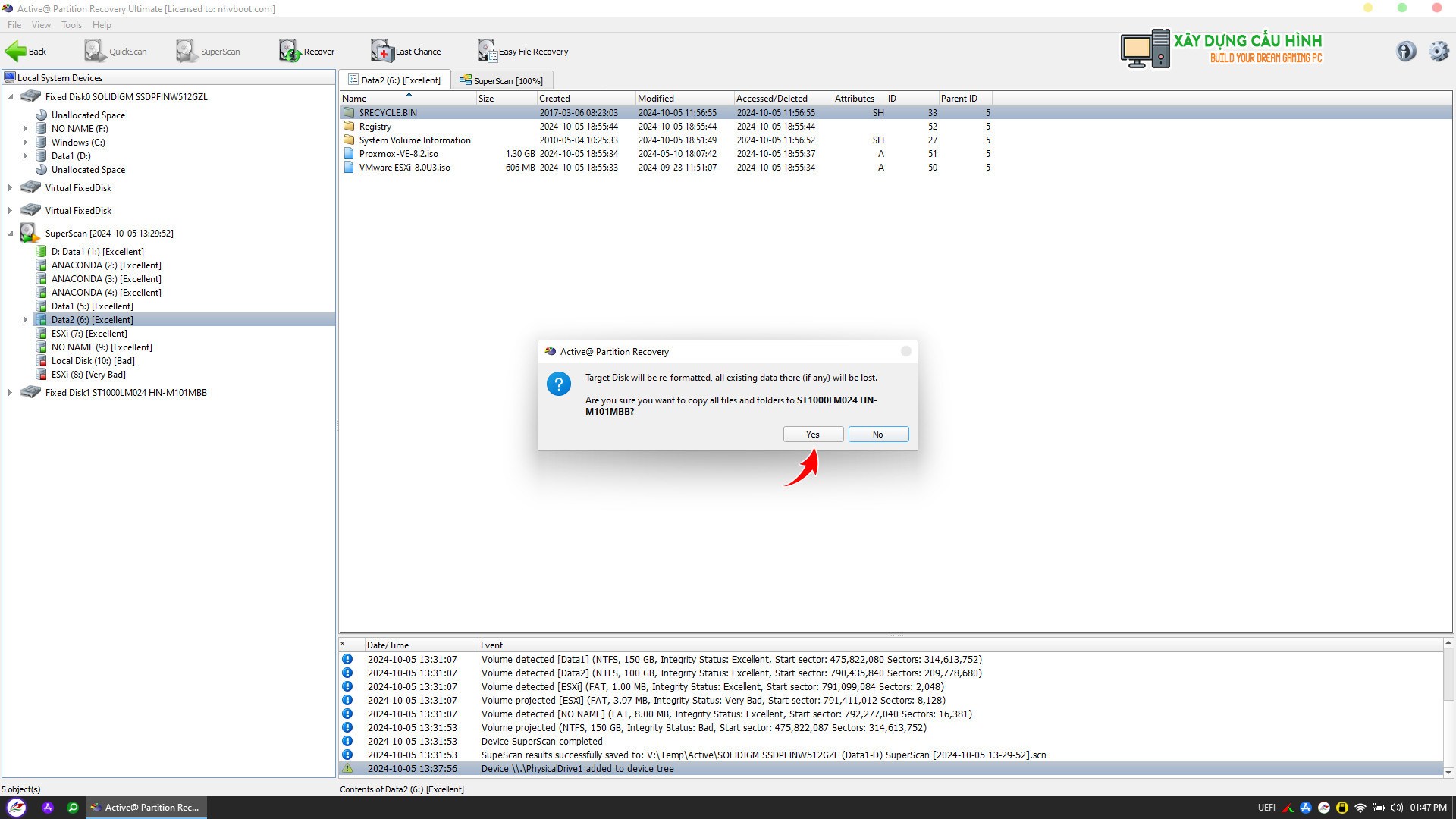
Task: Select Fixed Disk1 ST1000LM024 drive icon
Action: (30, 392)
